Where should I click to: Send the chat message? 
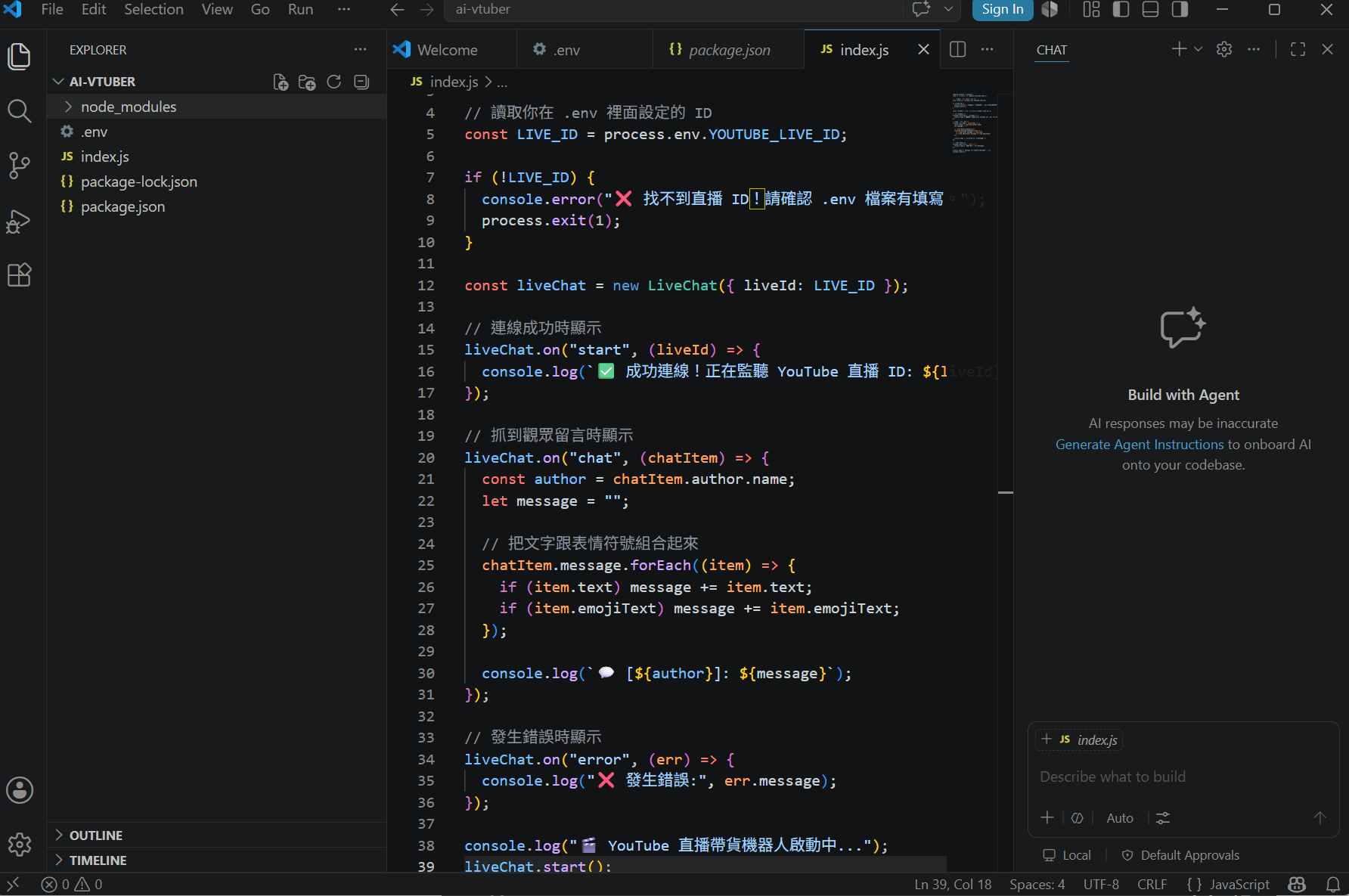pos(1320,817)
